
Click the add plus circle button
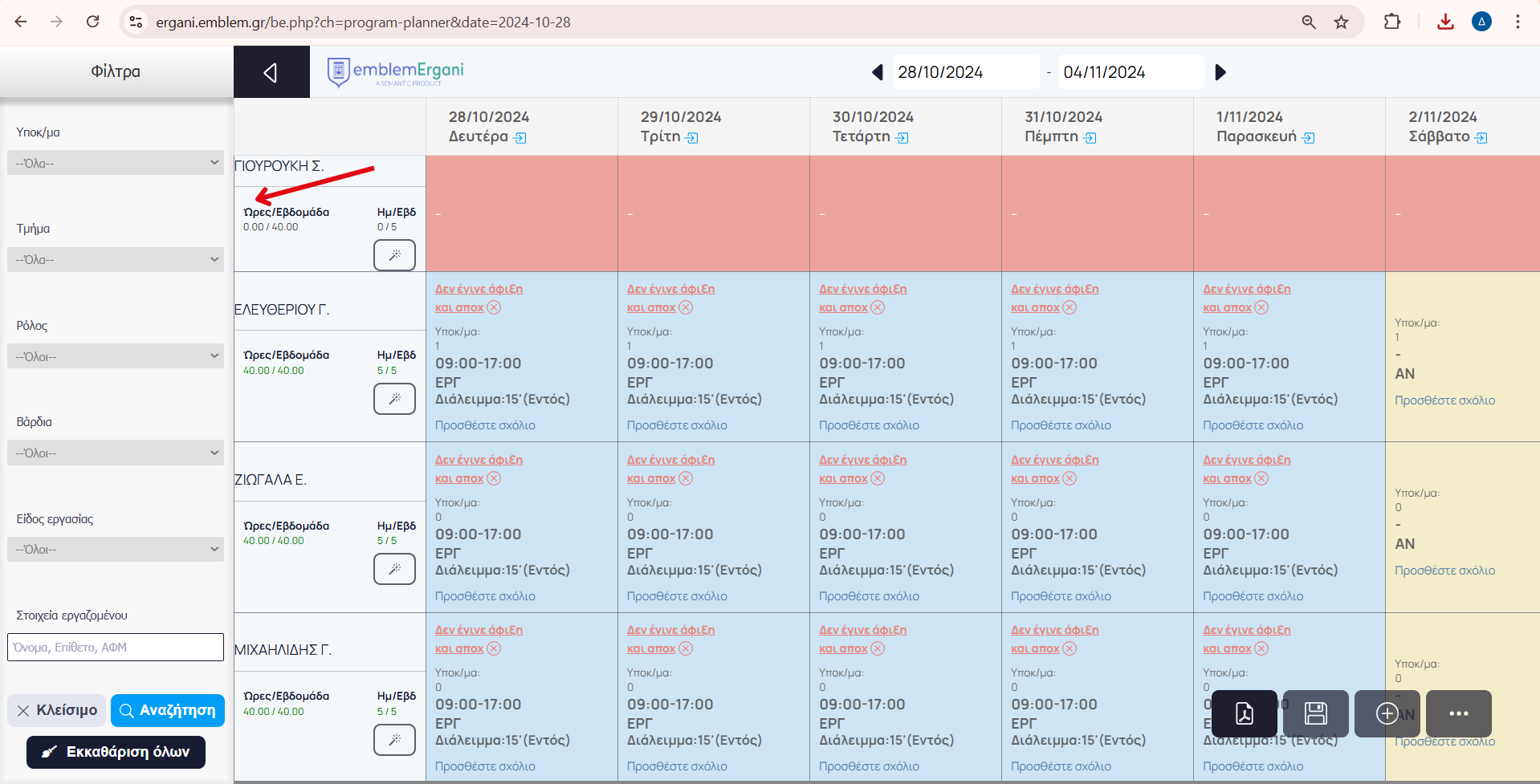1387,713
